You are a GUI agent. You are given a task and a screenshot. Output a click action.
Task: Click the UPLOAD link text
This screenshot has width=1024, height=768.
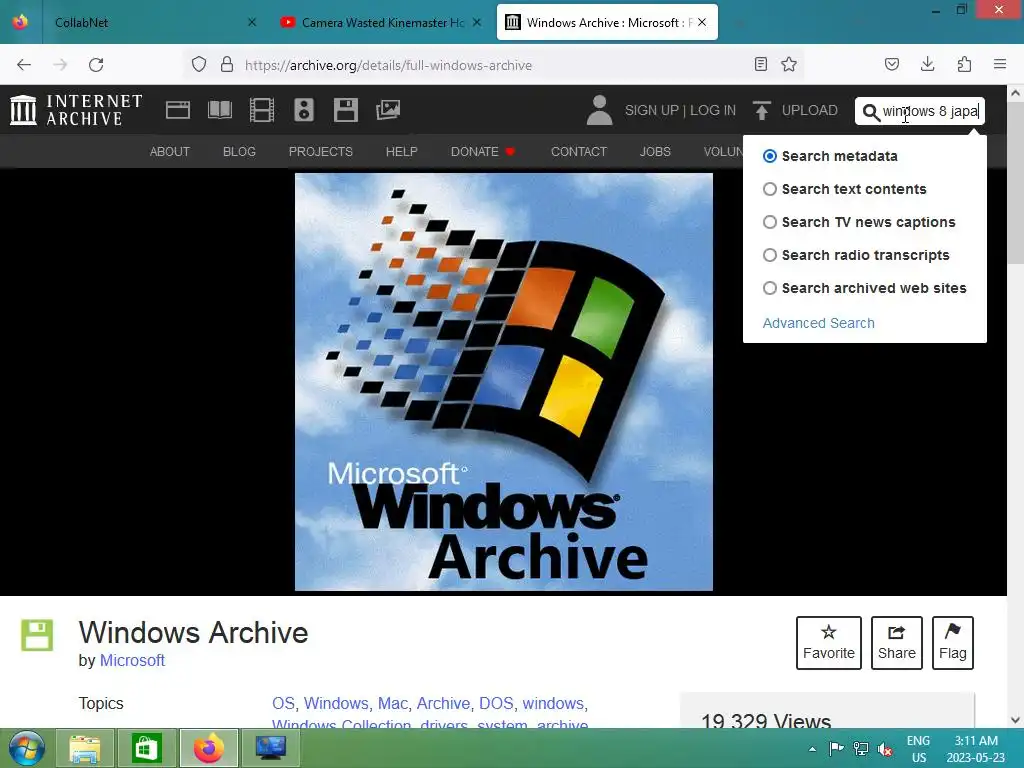(x=809, y=110)
